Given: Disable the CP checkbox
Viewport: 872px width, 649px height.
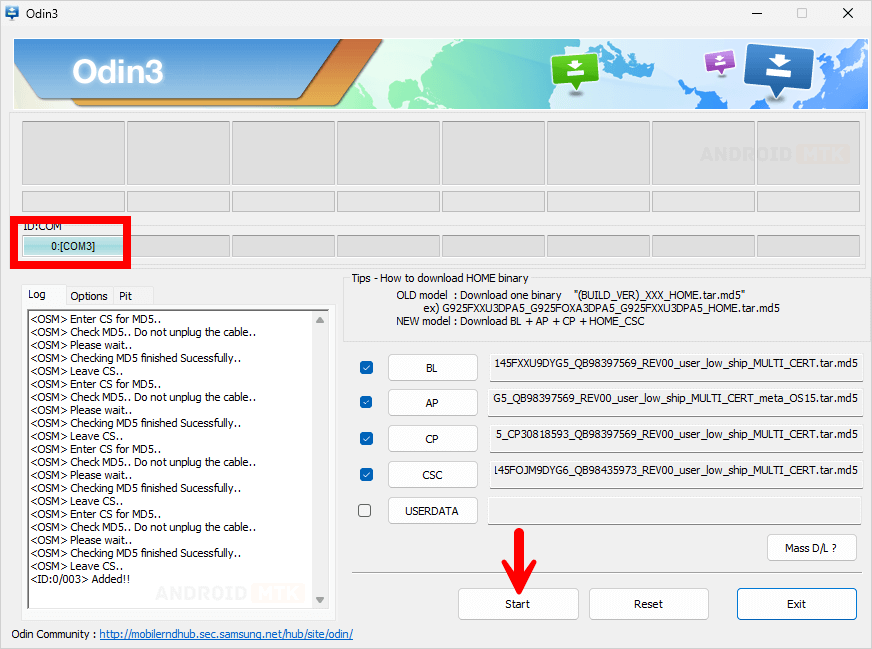Looking at the screenshot, I should click(366, 438).
